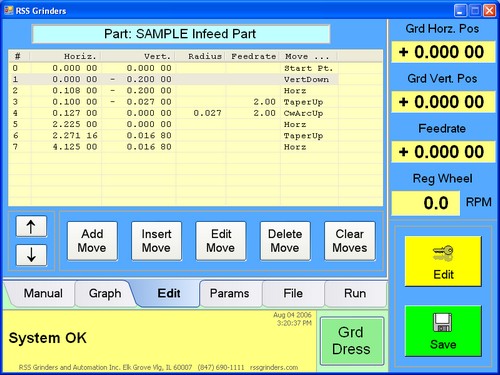Select the TaperUp move in row 6
Viewport: 500px width, 375px height.
(x=173, y=136)
